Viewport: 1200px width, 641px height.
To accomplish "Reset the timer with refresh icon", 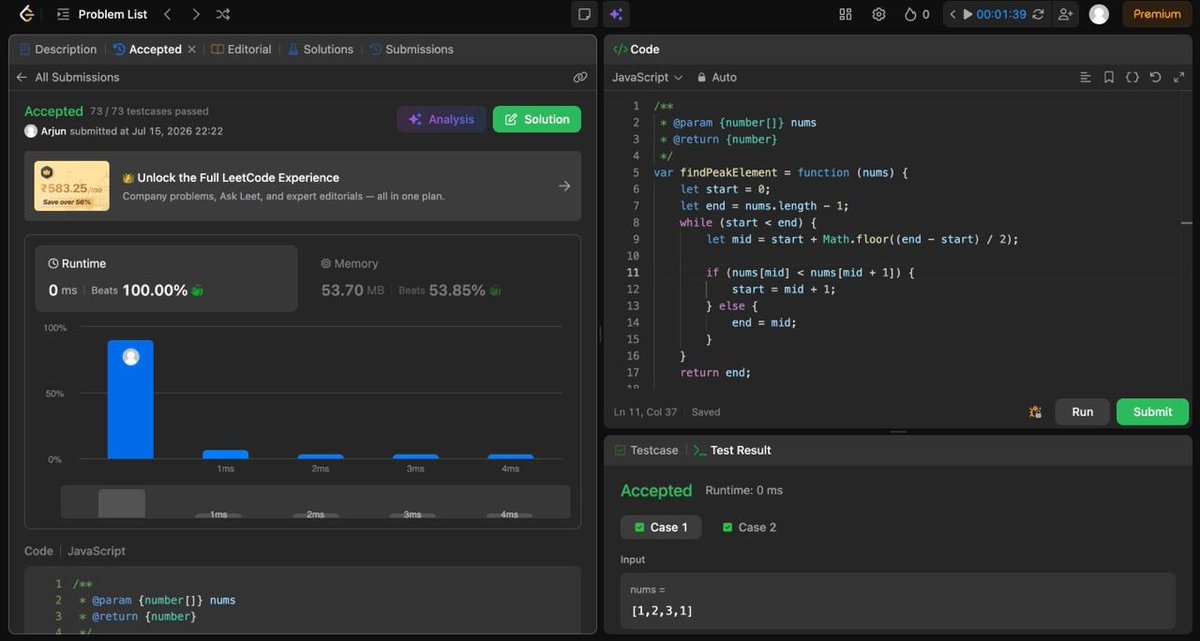I will [1038, 14].
